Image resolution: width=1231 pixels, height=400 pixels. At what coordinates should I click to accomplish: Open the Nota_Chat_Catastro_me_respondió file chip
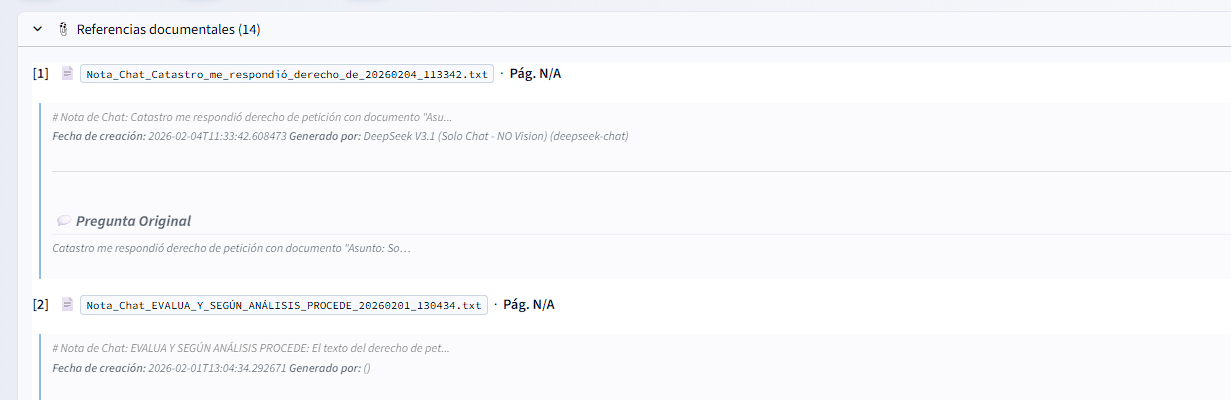point(287,74)
